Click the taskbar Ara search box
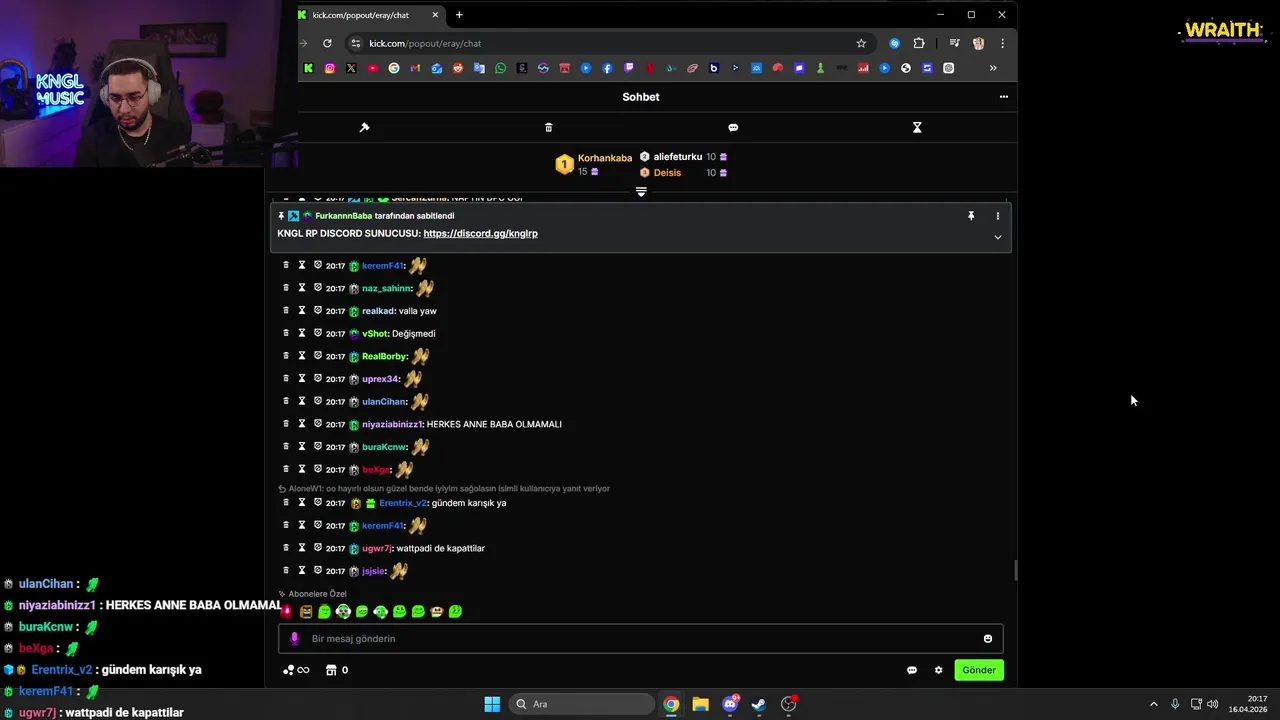The width and height of the screenshot is (1280, 720). pyautogui.click(x=580, y=704)
